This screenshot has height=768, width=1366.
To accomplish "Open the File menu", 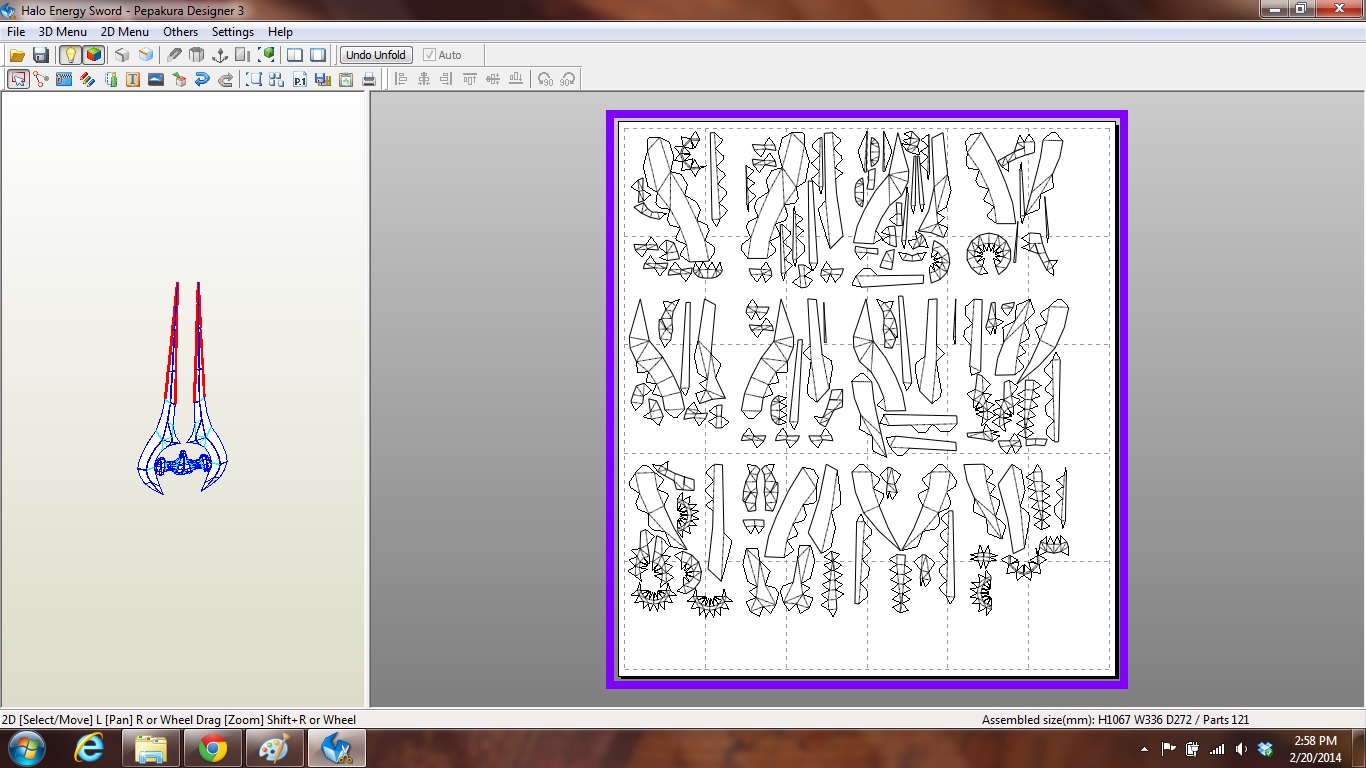I will [16, 32].
